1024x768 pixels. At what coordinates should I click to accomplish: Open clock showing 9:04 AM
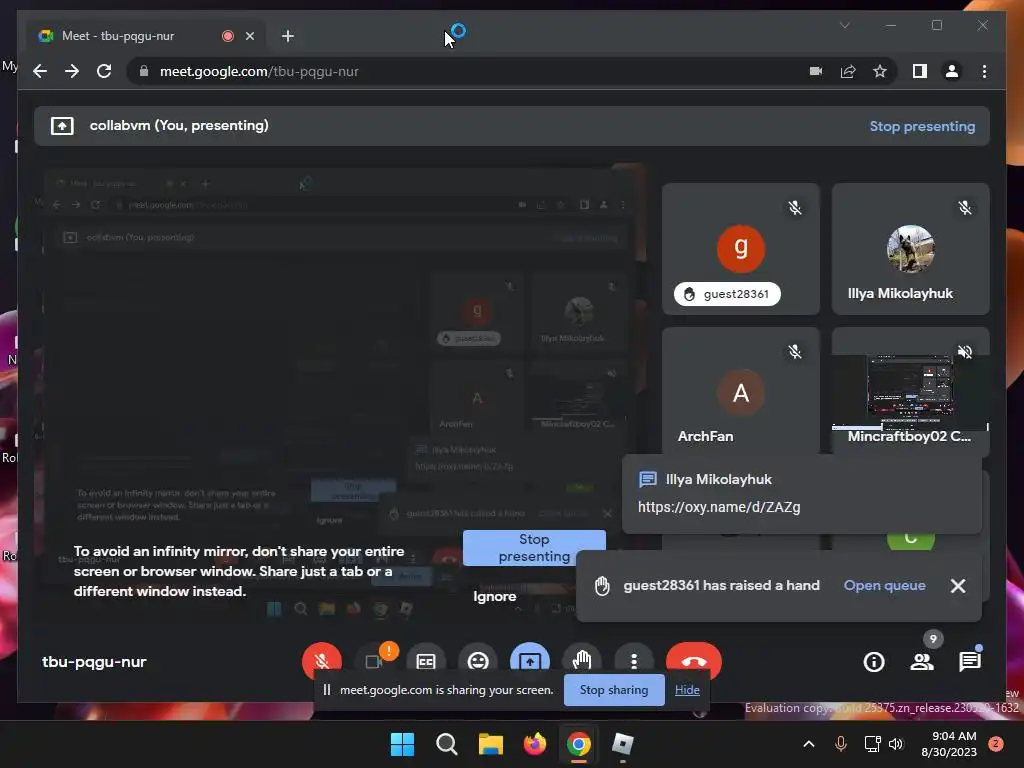[x=949, y=744]
